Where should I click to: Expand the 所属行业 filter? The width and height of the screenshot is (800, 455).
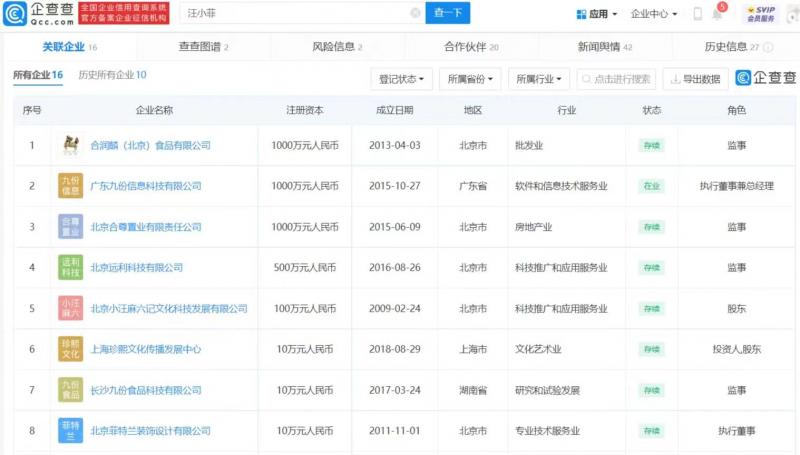point(539,79)
